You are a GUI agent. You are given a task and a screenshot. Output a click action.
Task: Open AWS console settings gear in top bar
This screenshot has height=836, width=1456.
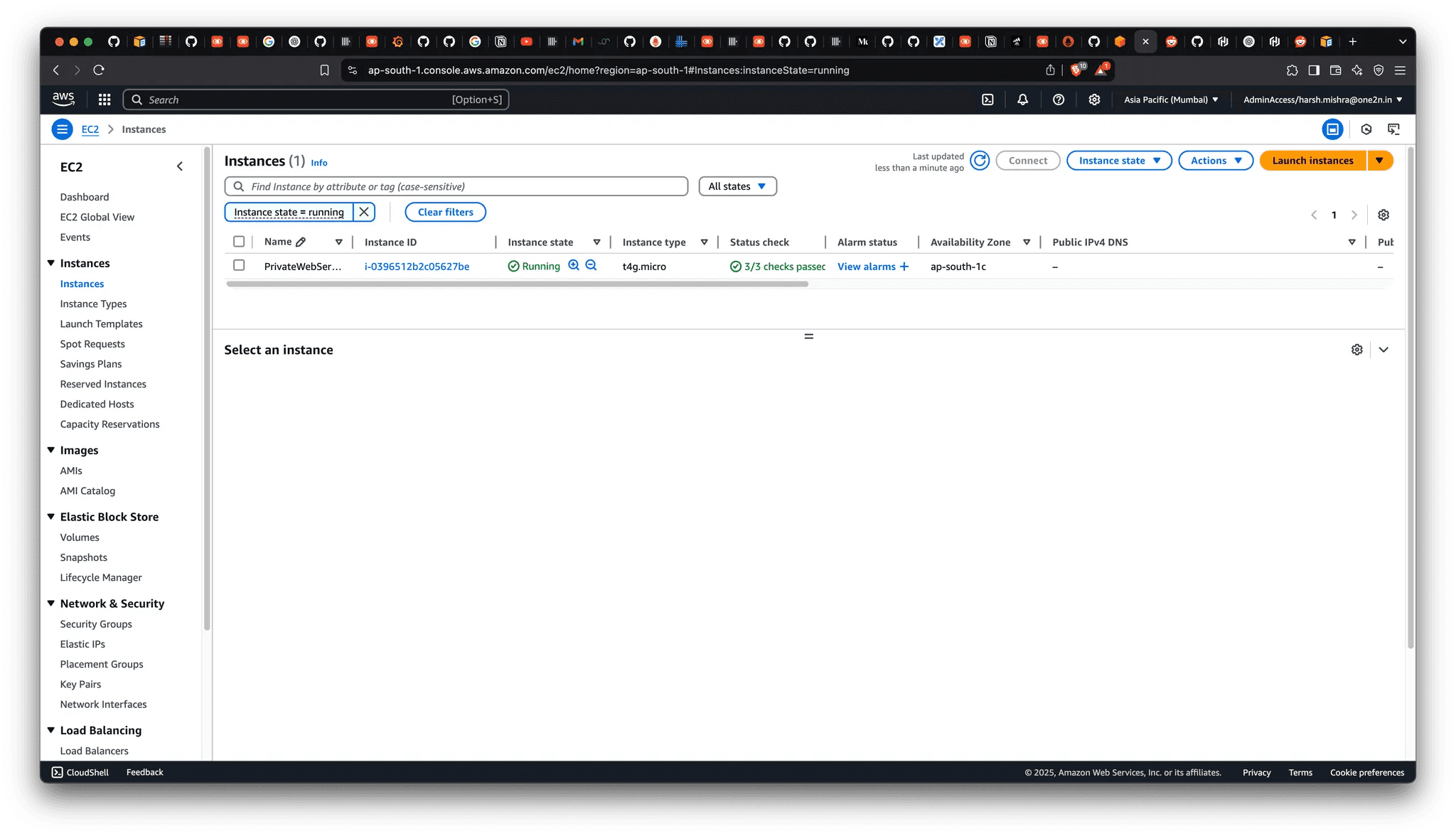click(x=1094, y=100)
